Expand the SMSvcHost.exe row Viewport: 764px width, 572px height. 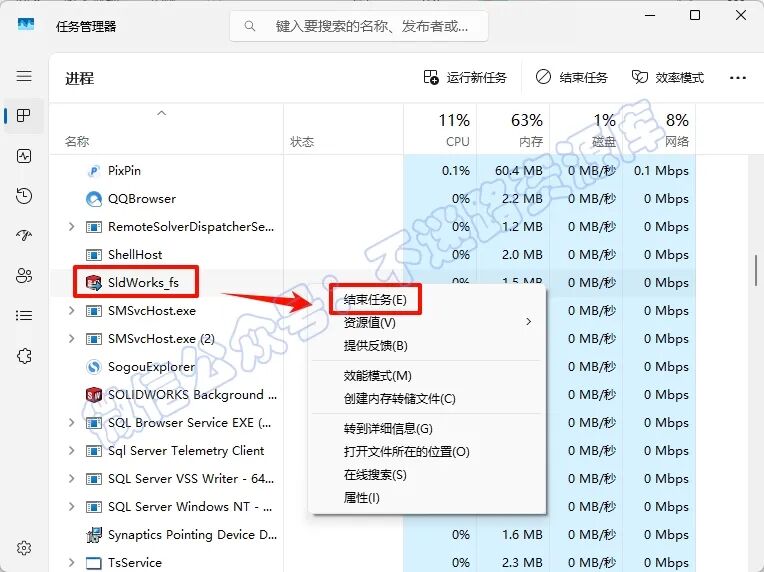(x=72, y=311)
